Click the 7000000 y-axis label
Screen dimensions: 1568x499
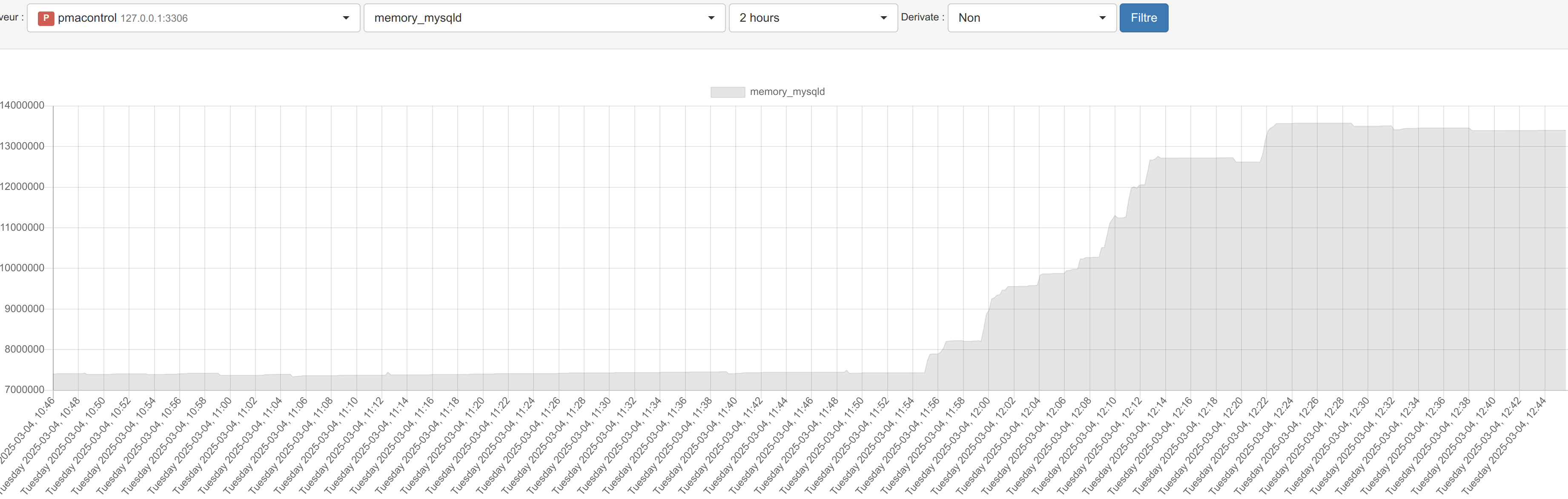click(x=24, y=390)
